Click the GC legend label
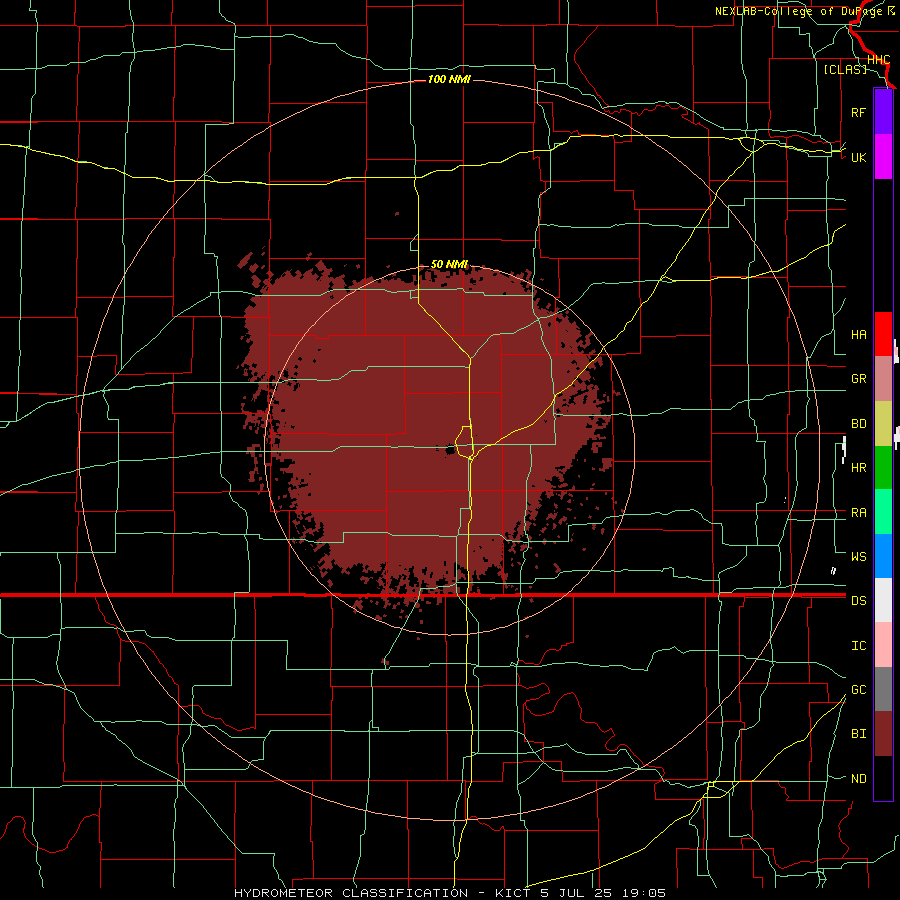 pyautogui.click(x=858, y=690)
